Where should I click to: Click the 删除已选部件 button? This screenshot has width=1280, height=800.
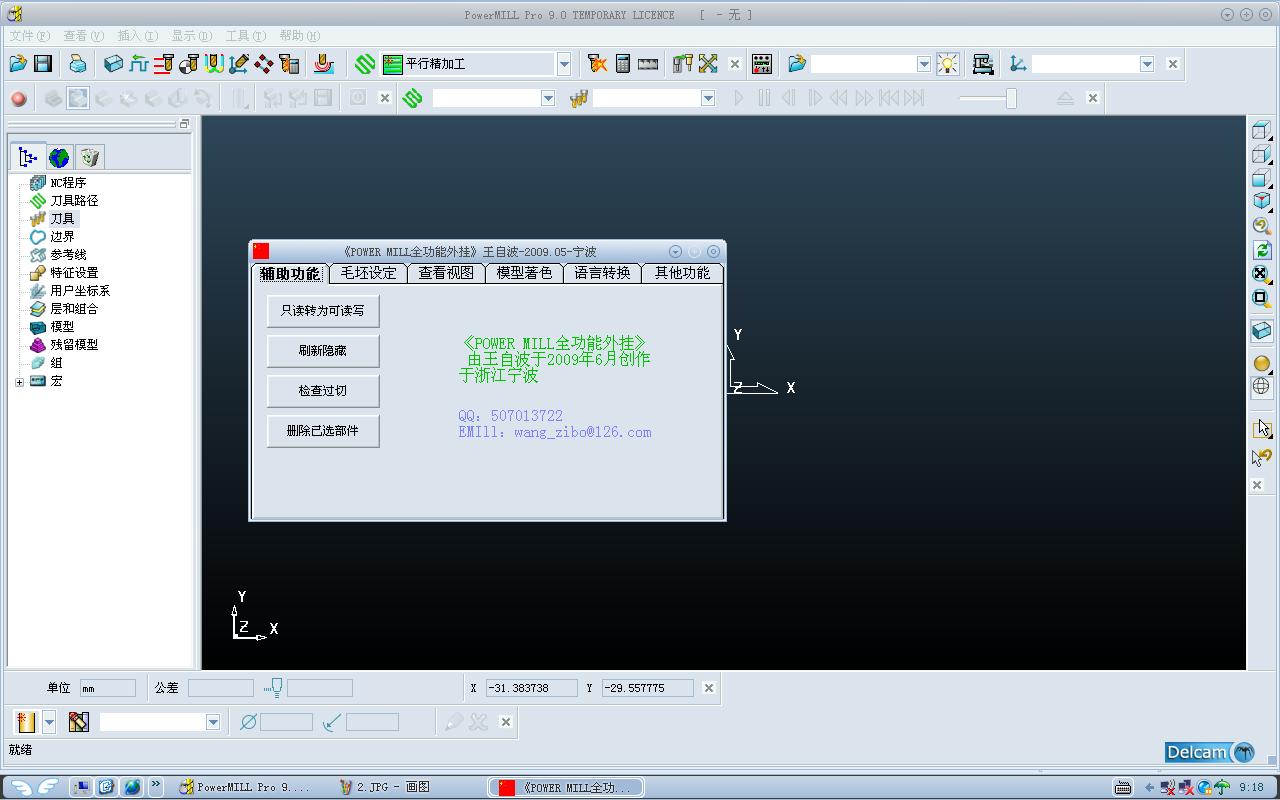[323, 431]
